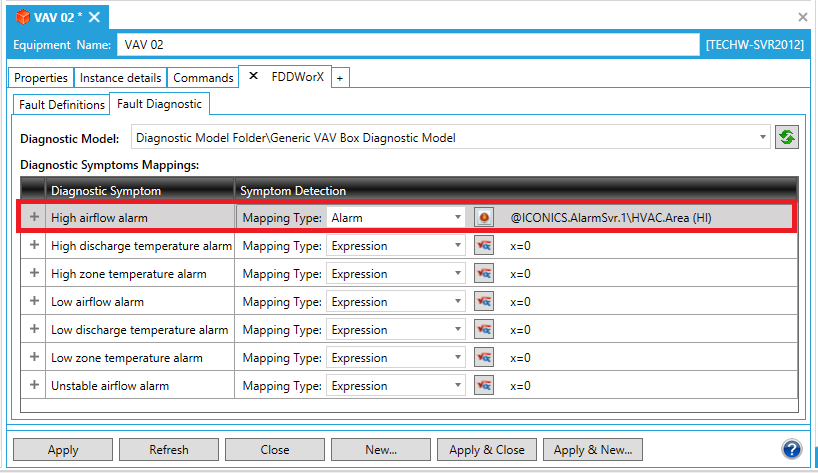
Task: Switch to the Instance details tab
Action: click(x=120, y=77)
